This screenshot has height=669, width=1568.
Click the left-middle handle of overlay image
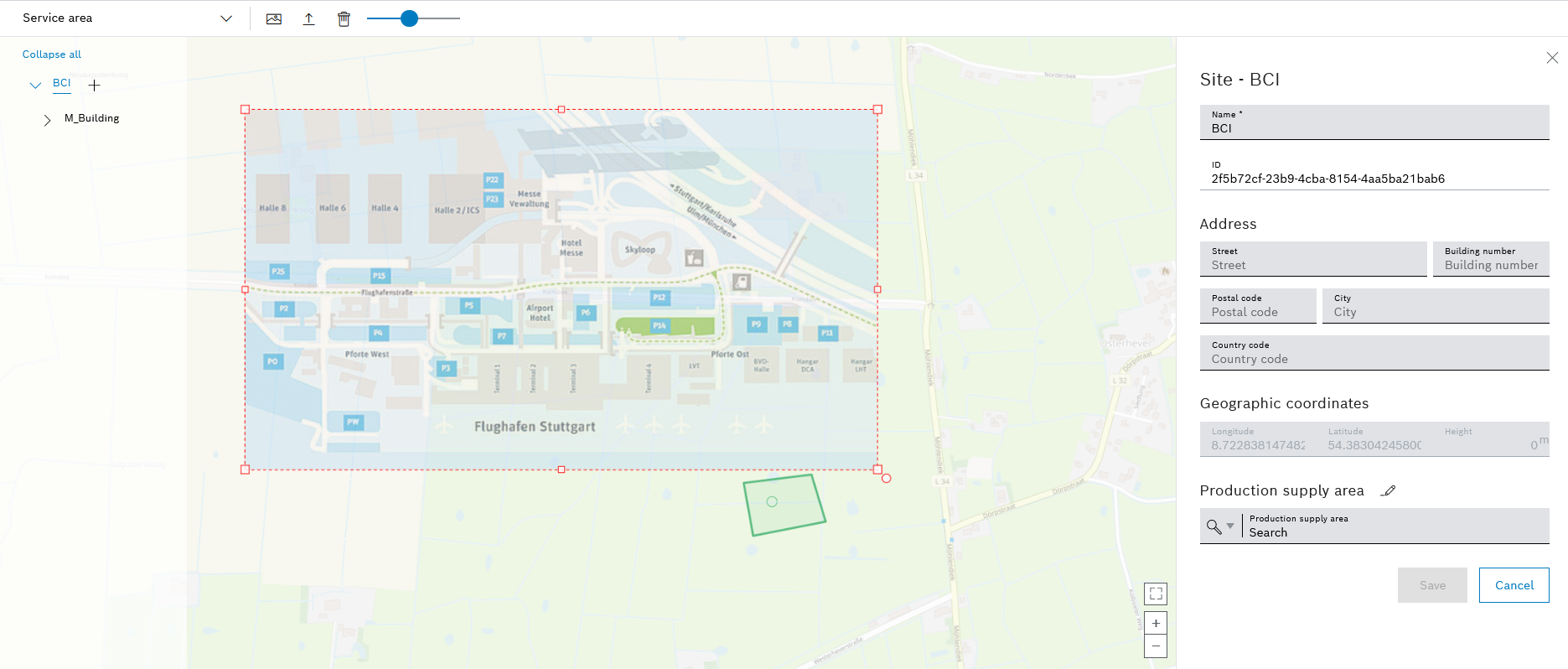245,289
